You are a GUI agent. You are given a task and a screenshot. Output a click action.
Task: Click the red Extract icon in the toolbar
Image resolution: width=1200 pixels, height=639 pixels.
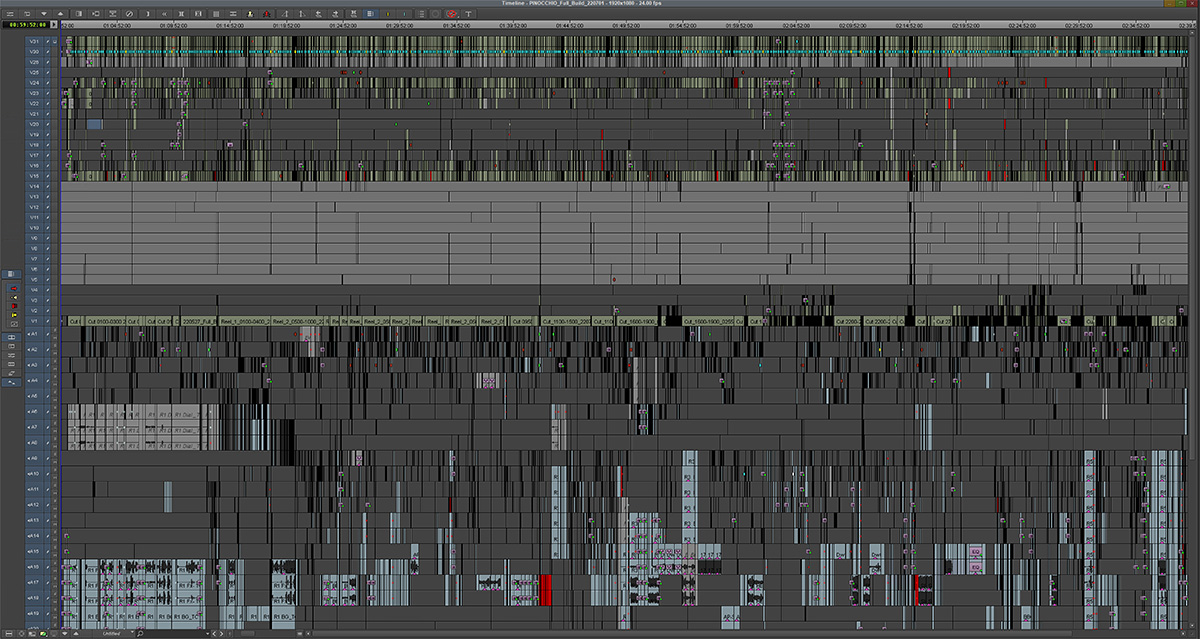(x=266, y=13)
